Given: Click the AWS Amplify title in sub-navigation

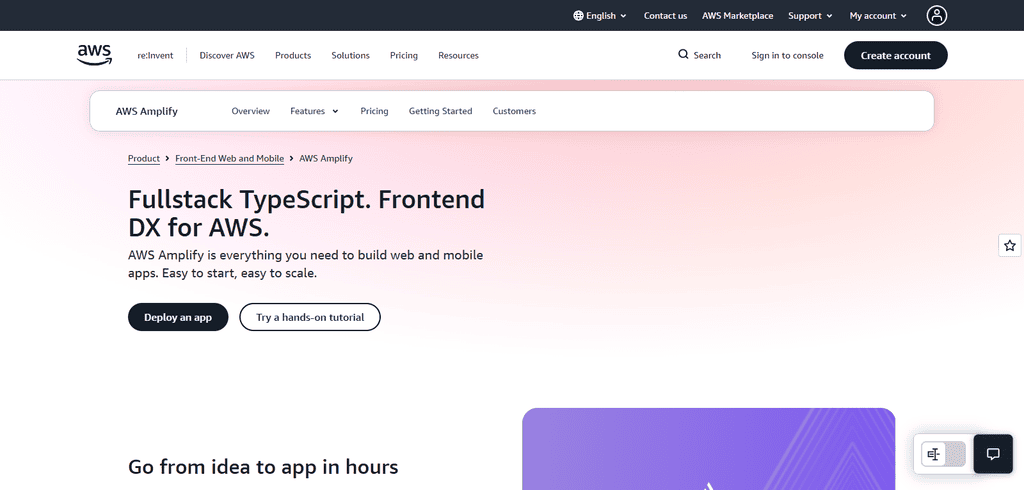Looking at the screenshot, I should [x=146, y=111].
